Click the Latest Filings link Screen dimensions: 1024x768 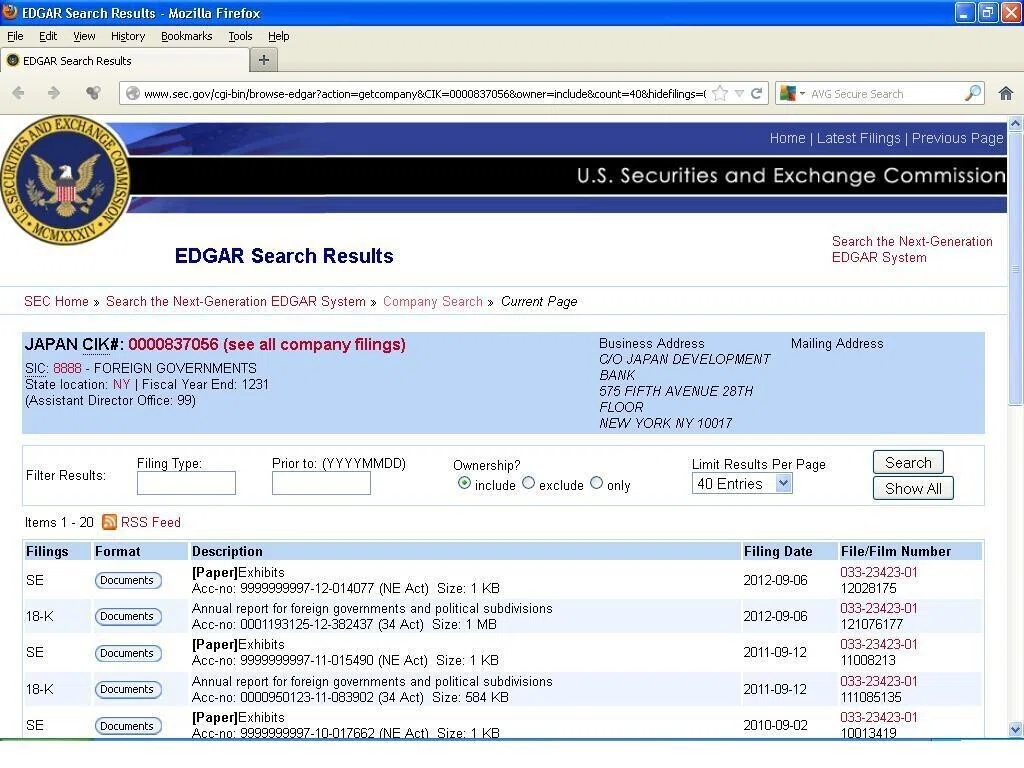coord(858,138)
